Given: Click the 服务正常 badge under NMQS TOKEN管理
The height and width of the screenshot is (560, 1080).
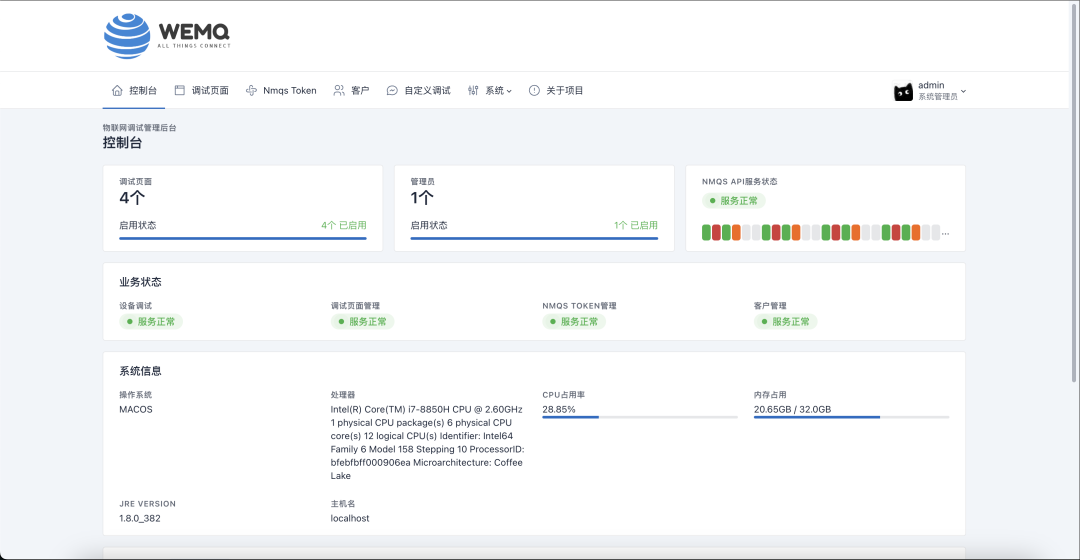Looking at the screenshot, I should [574, 322].
